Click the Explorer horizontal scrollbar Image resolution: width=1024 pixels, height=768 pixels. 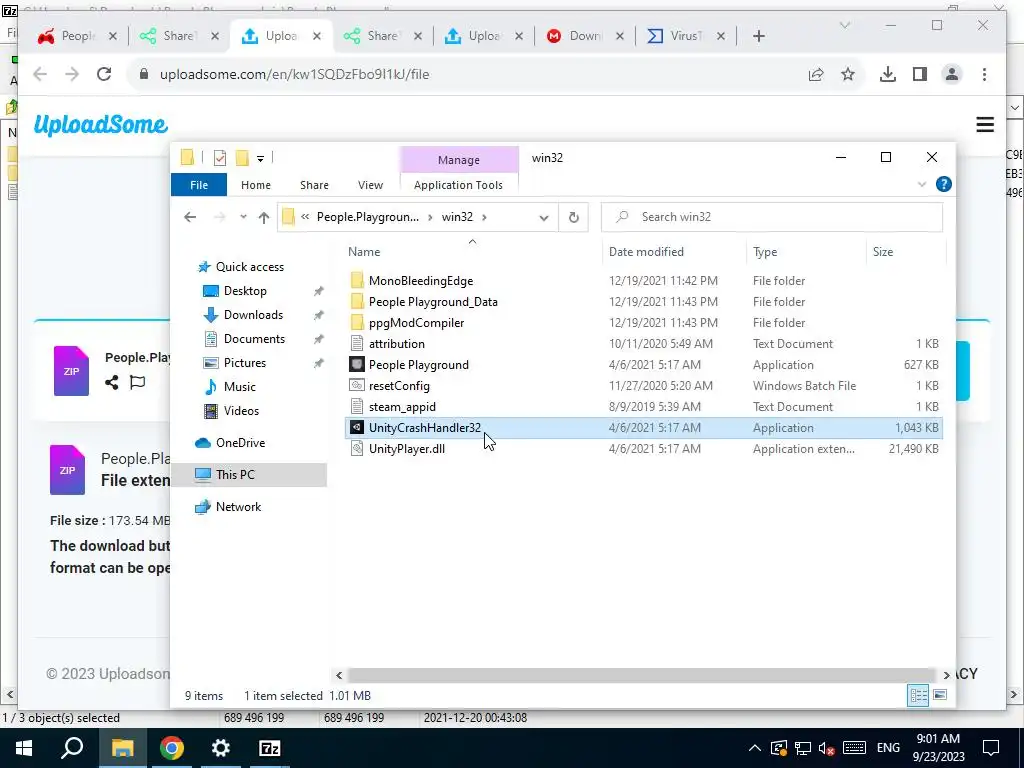pyautogui.click(x=641, y=675)
